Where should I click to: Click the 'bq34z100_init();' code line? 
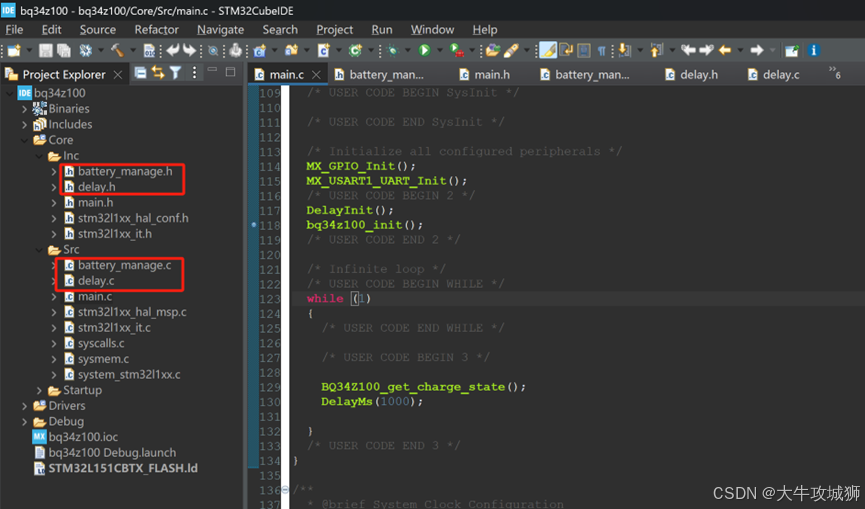pyautogui.click(x=365, y=225)
